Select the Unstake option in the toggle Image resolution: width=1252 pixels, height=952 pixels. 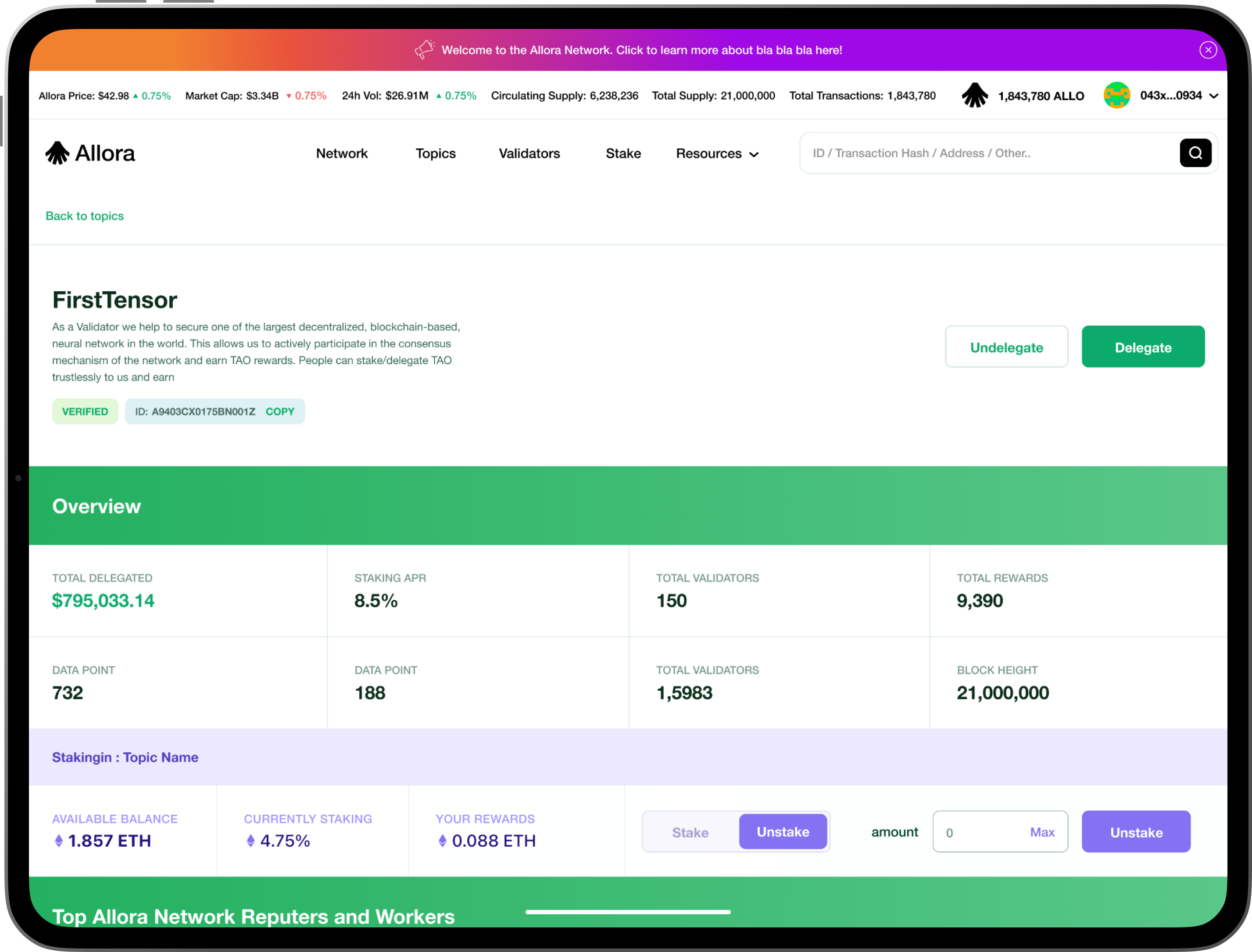pyautogui.click(x=783, y=832)
